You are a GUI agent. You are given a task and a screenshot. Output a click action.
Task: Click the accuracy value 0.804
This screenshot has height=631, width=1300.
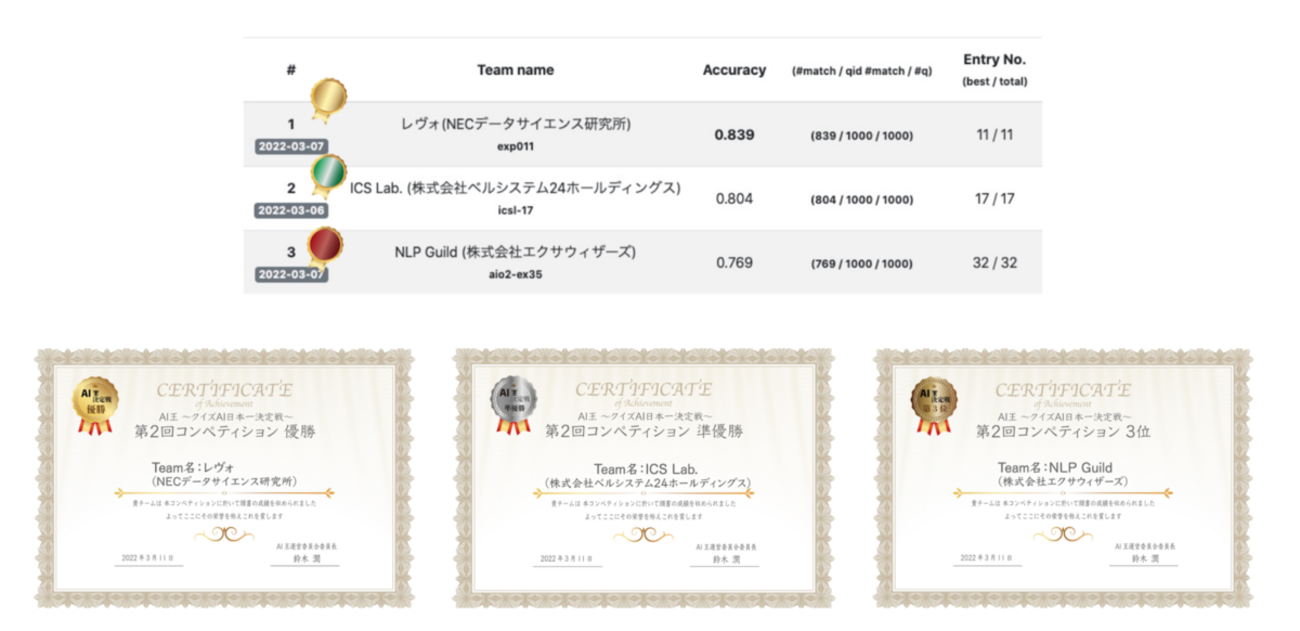(734, 199)
